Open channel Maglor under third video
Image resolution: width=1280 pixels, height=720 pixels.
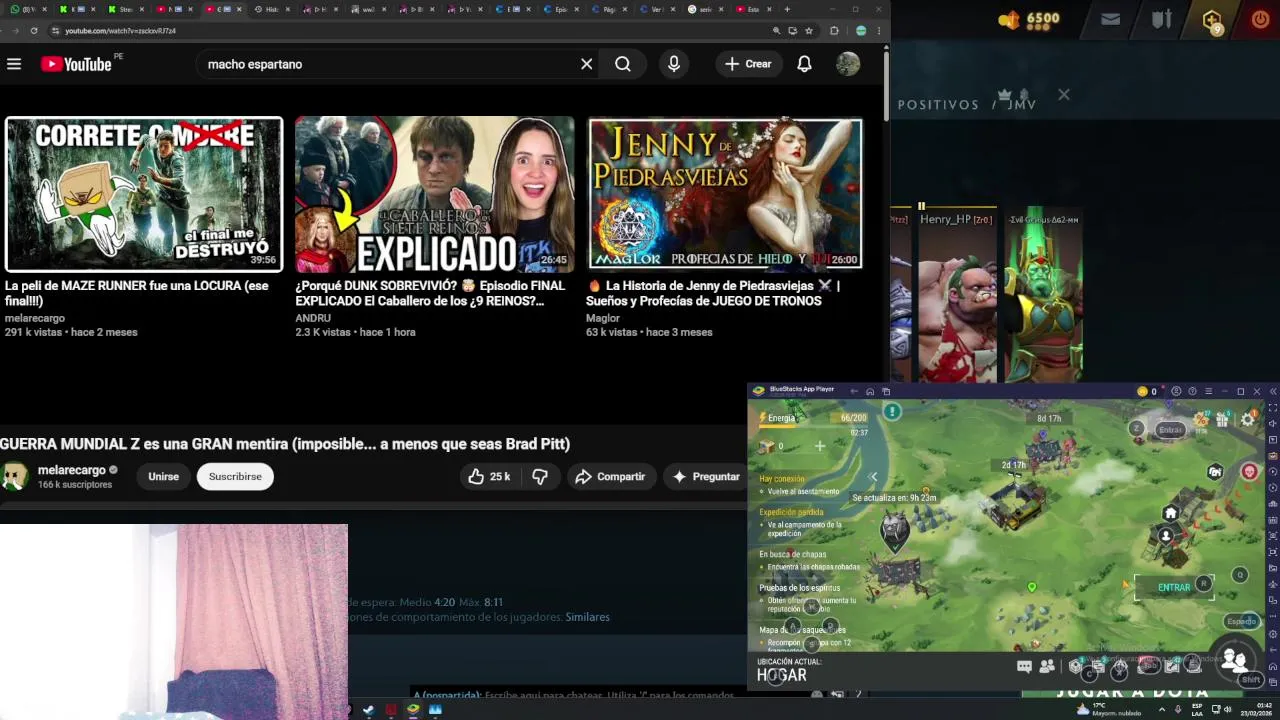(x=603, y=318)
